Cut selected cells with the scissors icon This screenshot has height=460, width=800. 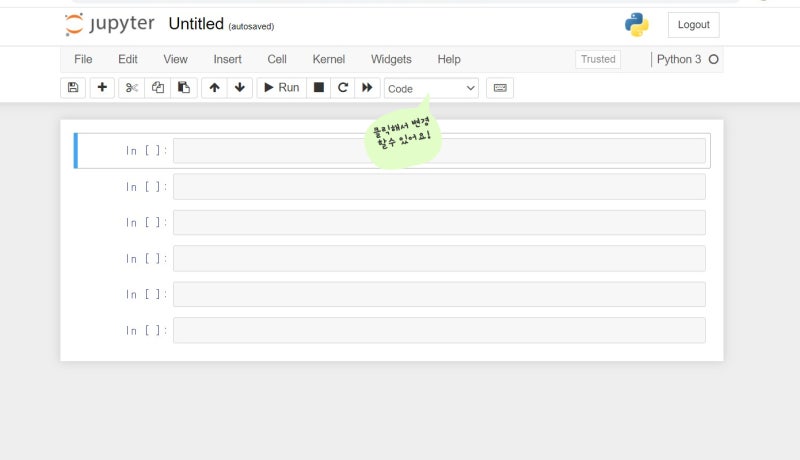tap(132, 88)
